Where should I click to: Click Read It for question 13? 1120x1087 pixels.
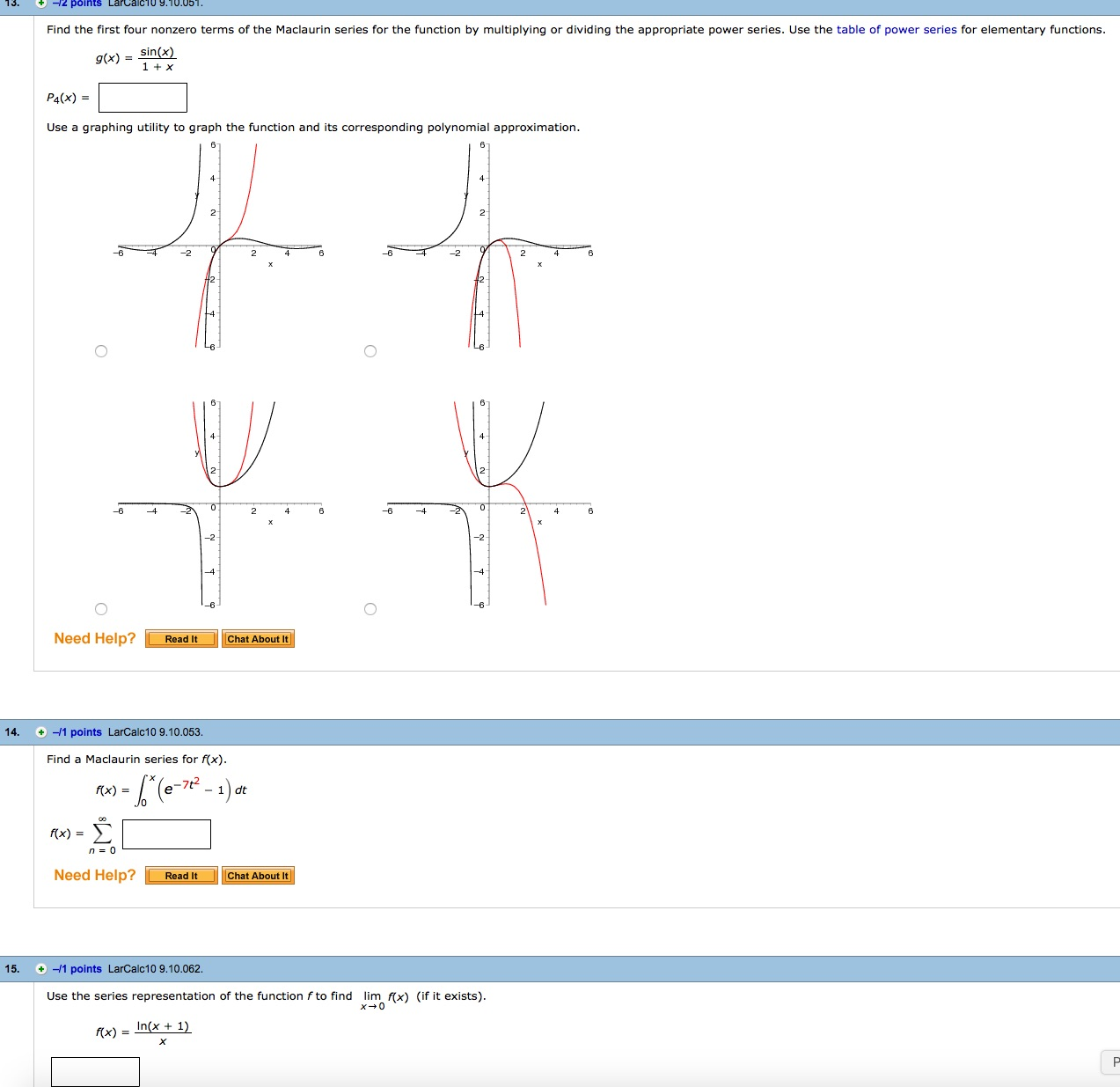click(180, 639)
